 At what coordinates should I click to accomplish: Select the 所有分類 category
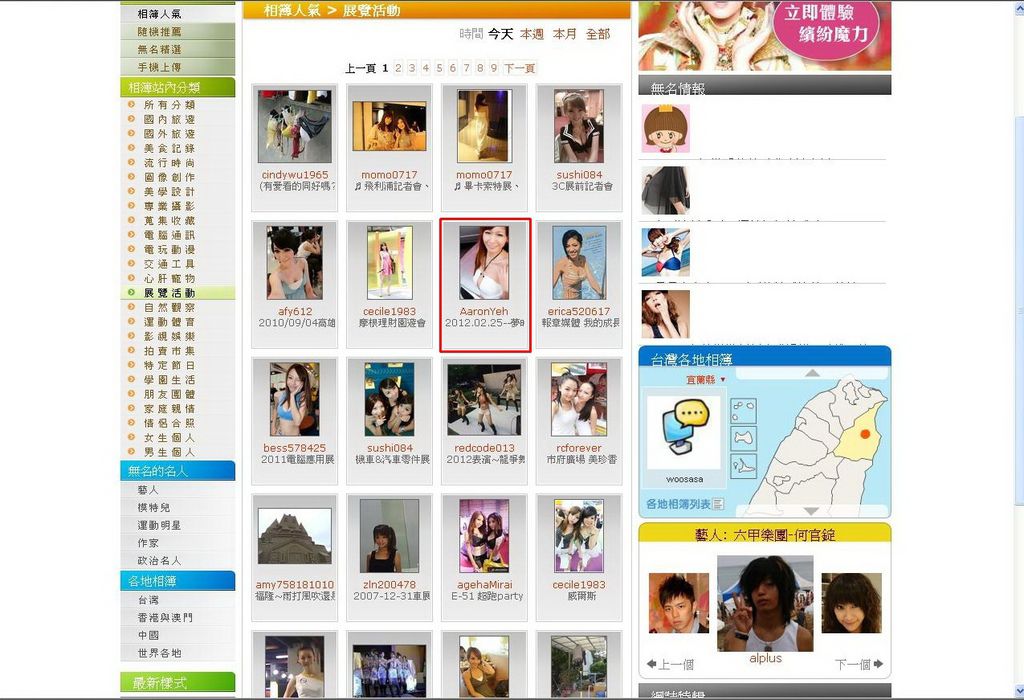pos(169,104)
